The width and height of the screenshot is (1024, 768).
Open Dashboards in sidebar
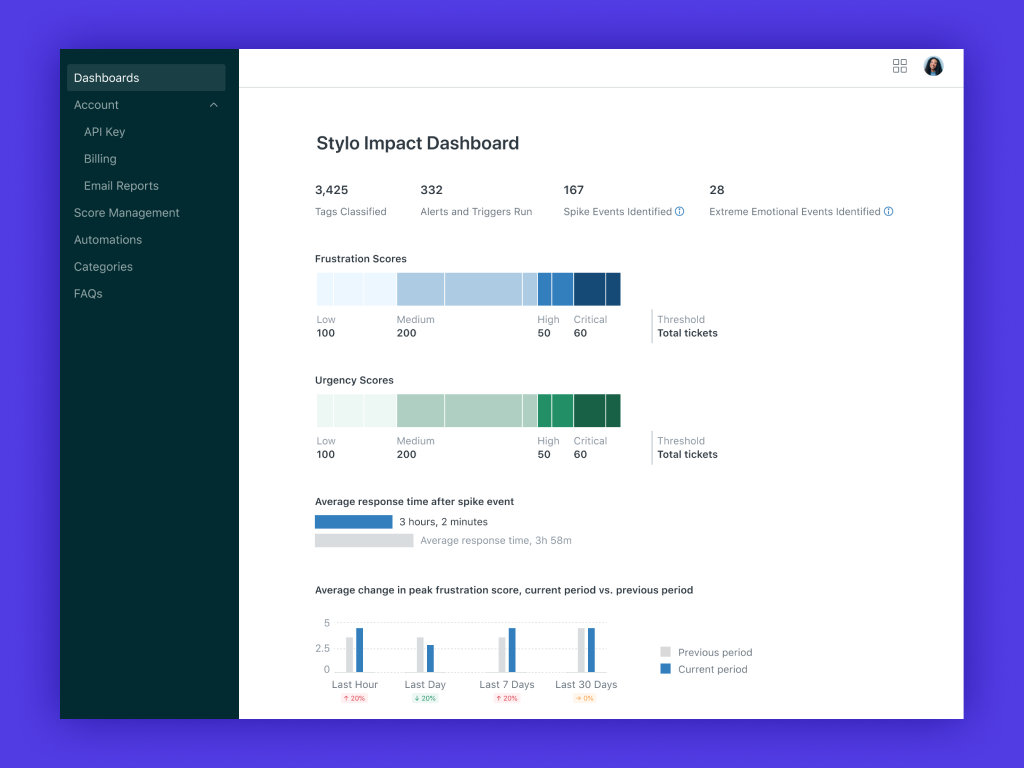146,78
